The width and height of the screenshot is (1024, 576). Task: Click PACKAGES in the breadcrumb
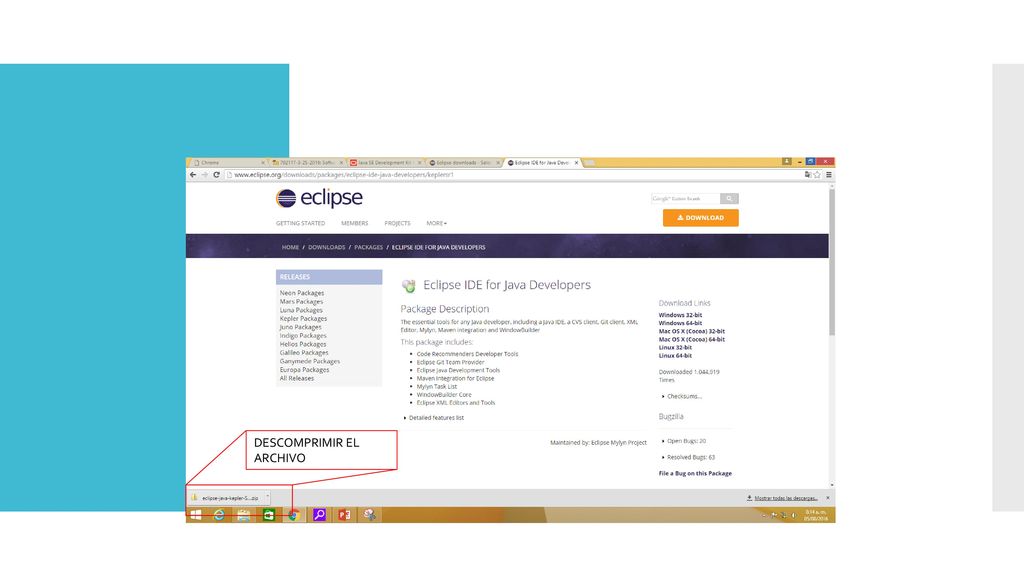(x=368, y=248)
